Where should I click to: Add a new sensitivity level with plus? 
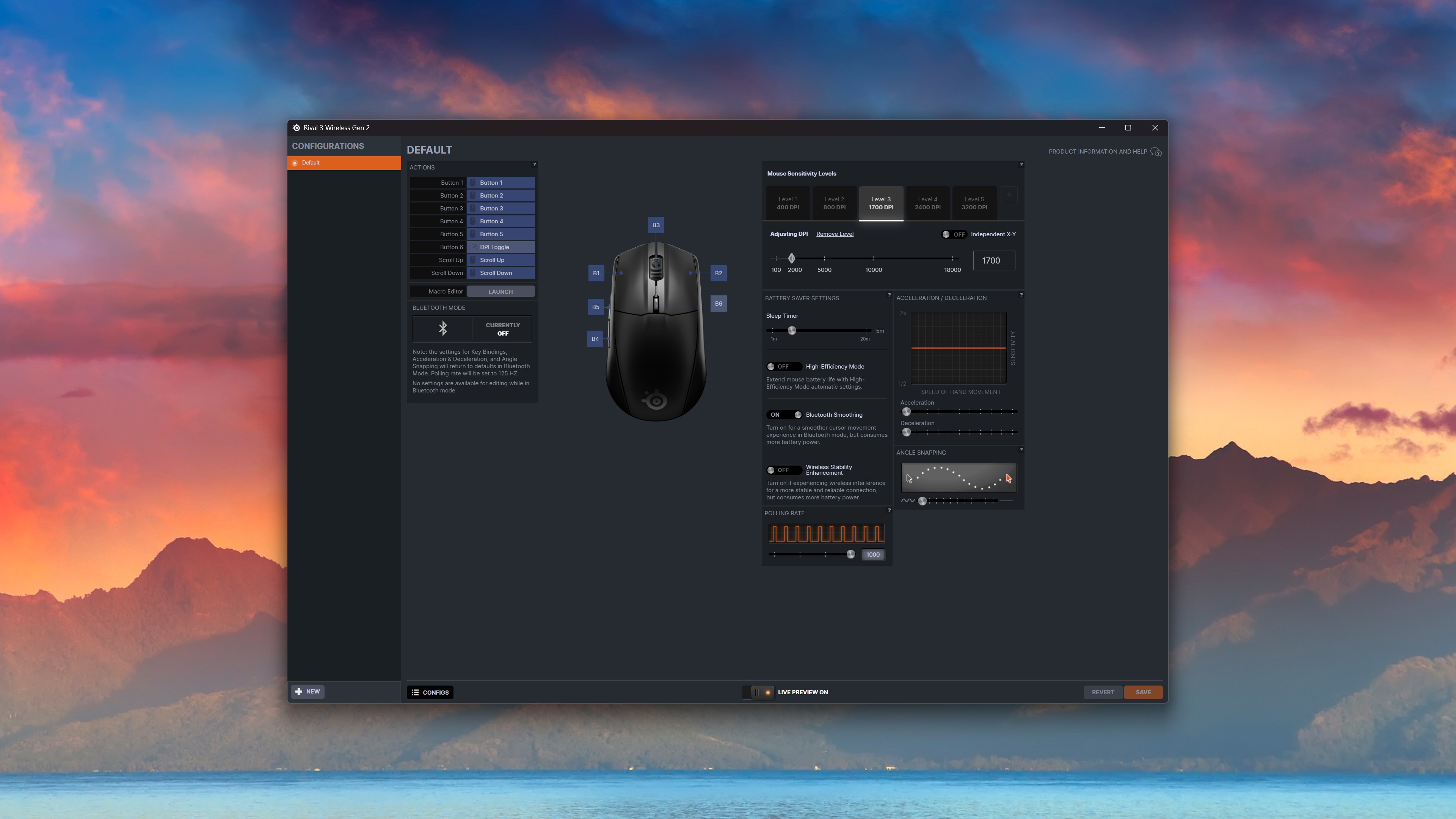1009,195
